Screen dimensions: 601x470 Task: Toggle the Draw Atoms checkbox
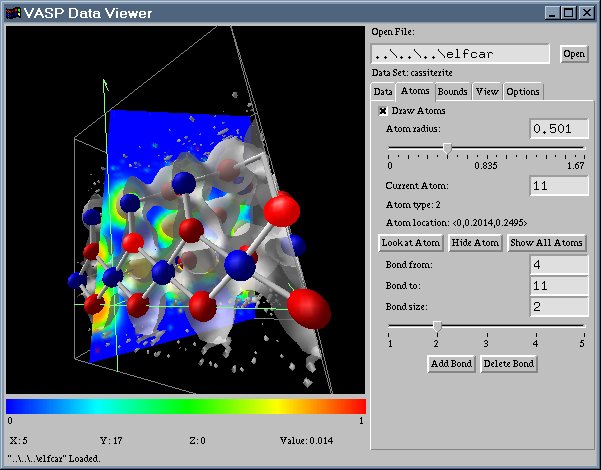[383, 111]
